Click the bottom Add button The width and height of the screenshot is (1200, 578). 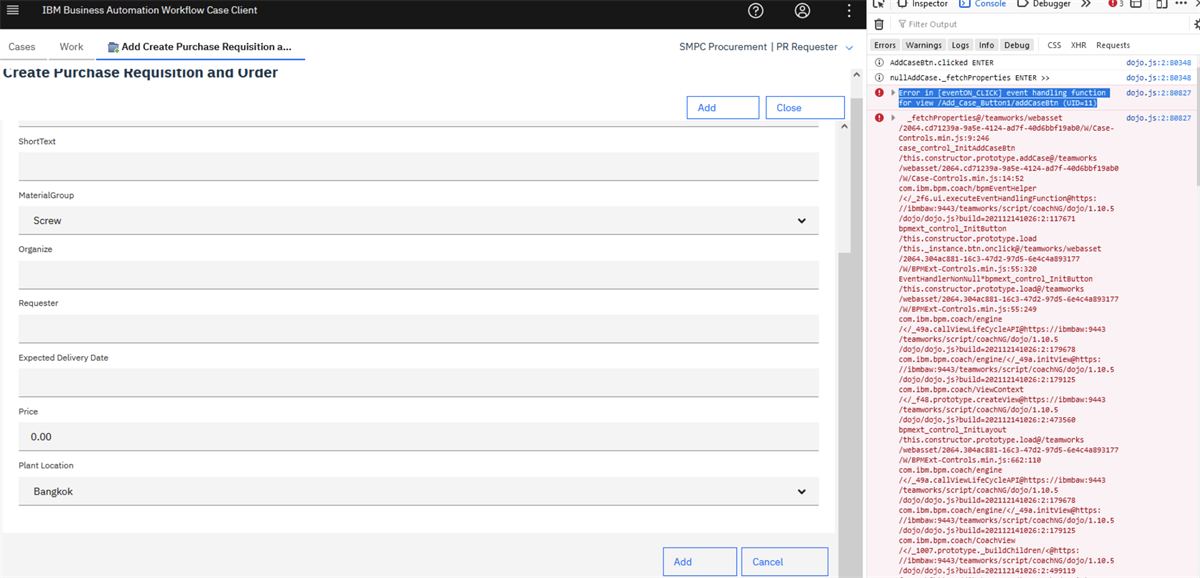tap(700, 562)
